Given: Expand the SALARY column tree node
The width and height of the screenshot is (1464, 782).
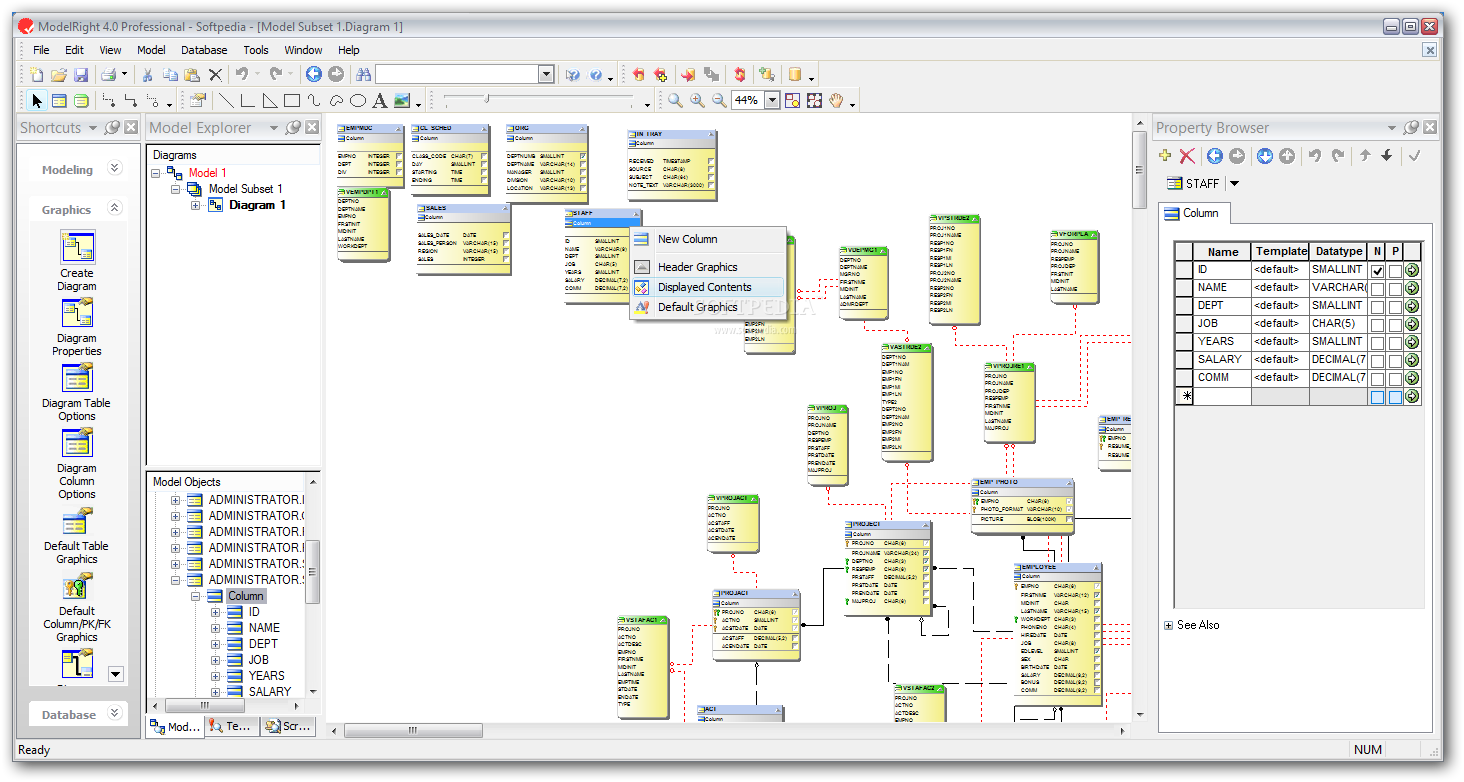Looking at the screenshot, I should click(215, 692).
